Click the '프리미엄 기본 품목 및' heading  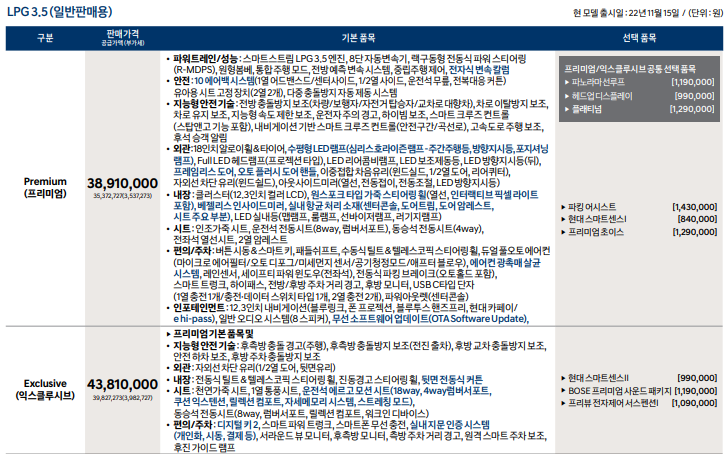click(x=213, y=334)
